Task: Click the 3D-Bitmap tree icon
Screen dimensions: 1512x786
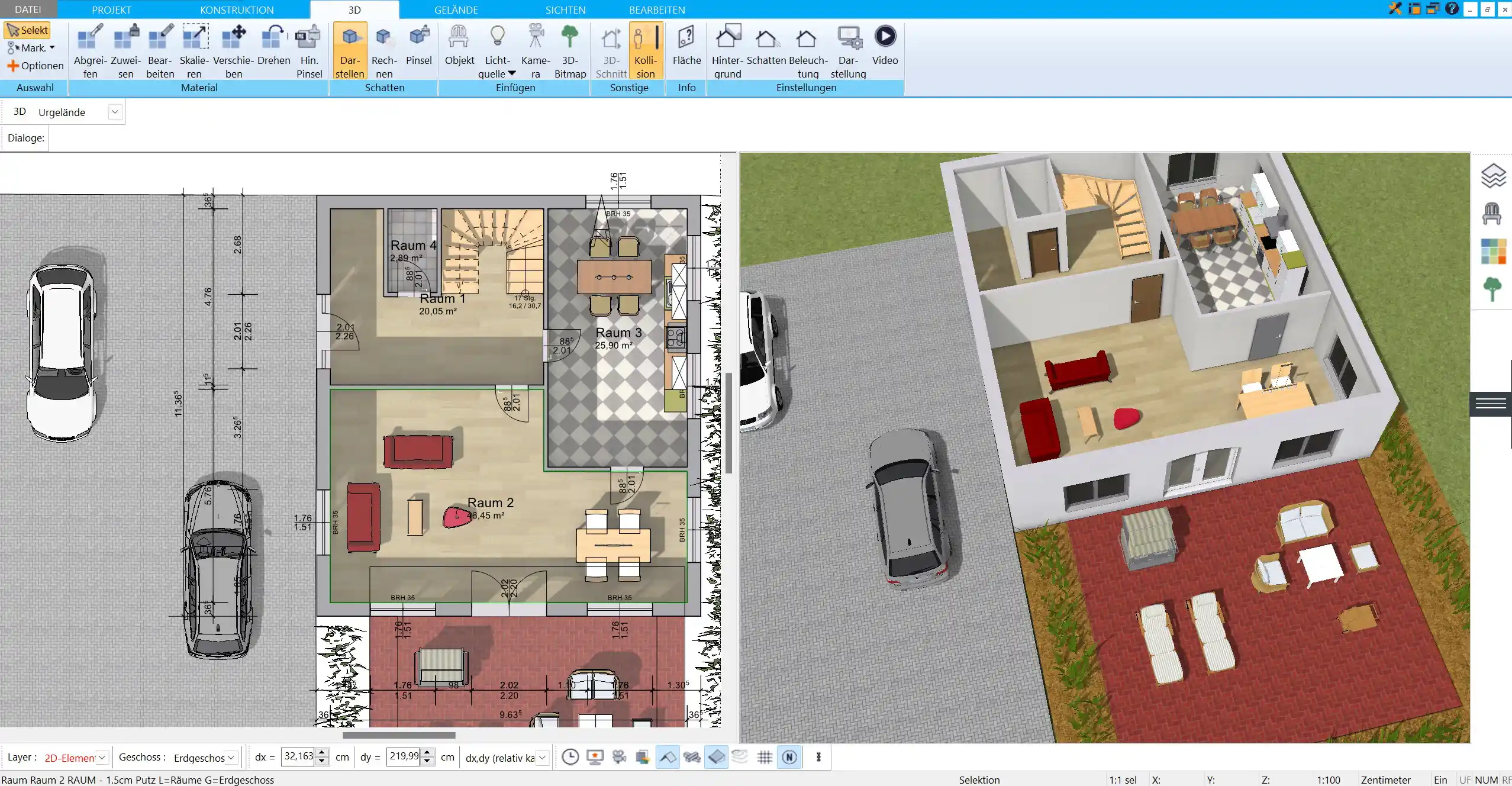Action: coord(570,50)
